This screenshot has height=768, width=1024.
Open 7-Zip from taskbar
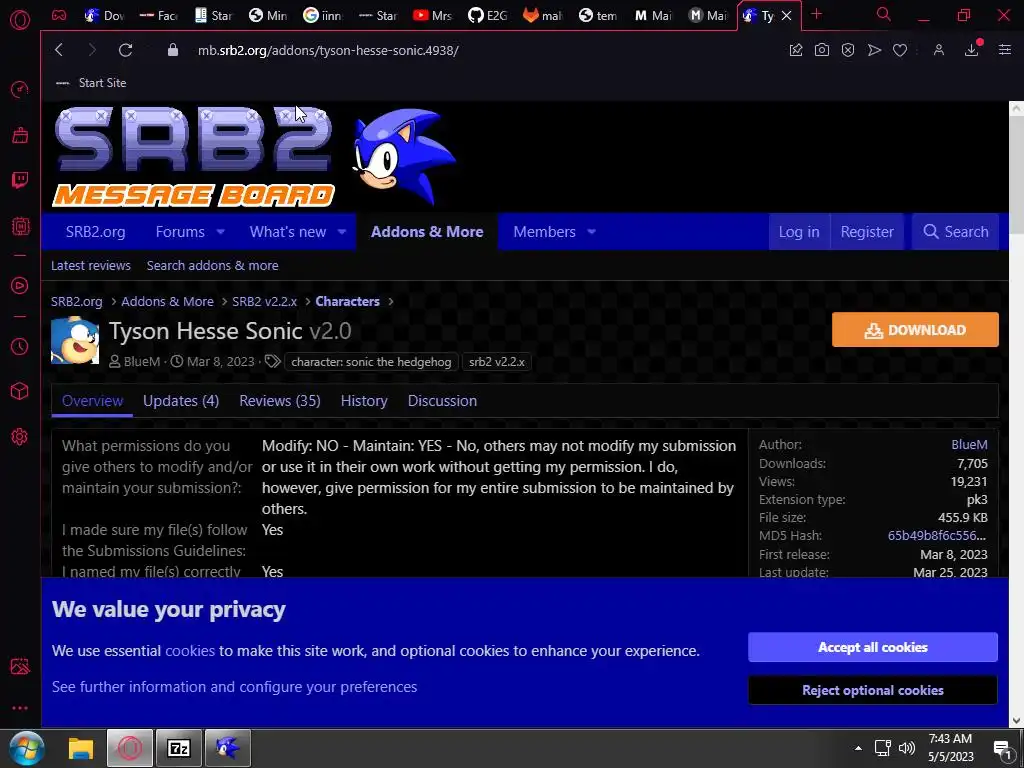tap(178, 748)
